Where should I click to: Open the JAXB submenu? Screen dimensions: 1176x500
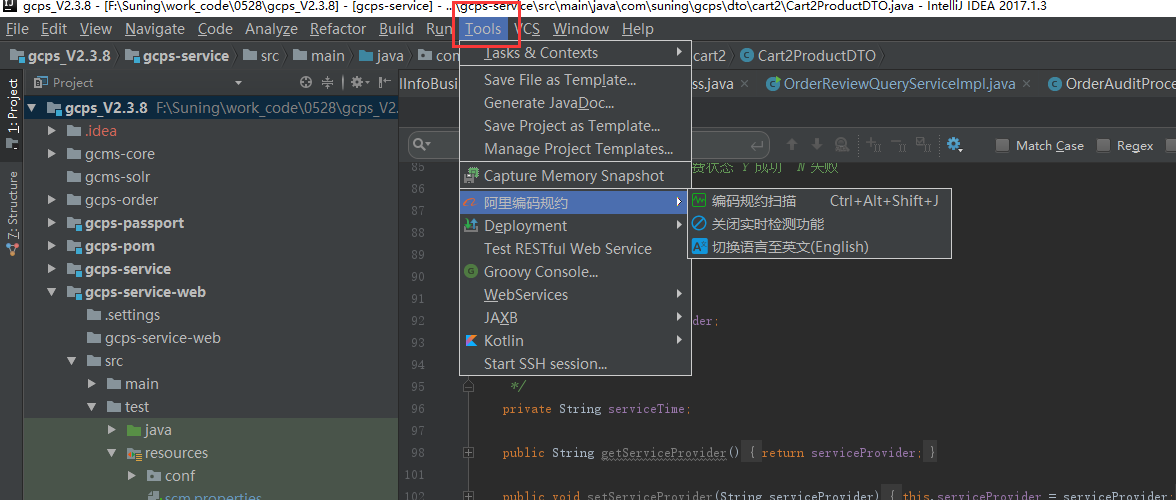click(574, 318)
